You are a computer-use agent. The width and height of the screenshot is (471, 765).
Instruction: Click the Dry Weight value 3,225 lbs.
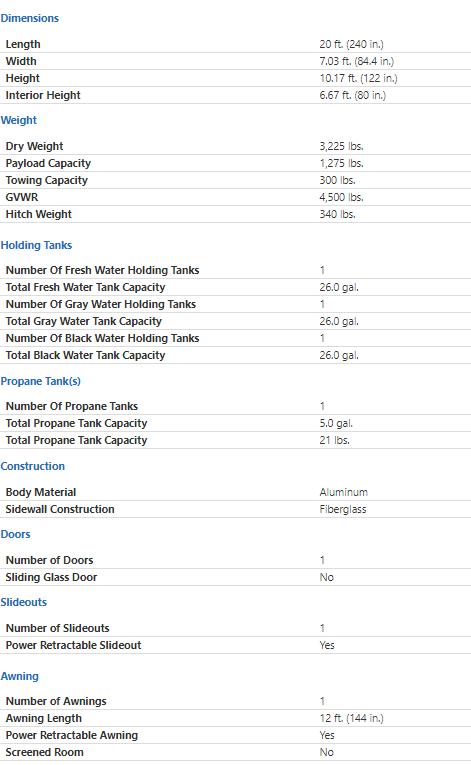coord(341,146)
